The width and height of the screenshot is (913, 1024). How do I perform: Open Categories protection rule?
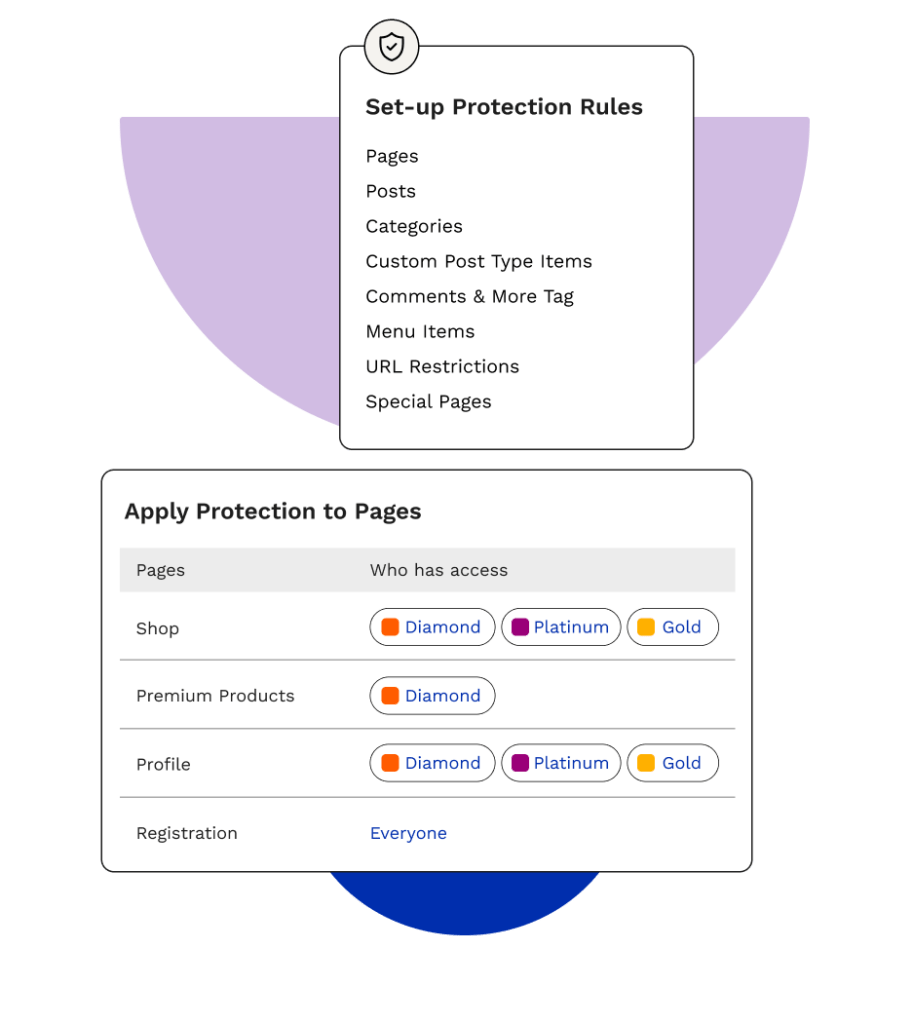414,226
